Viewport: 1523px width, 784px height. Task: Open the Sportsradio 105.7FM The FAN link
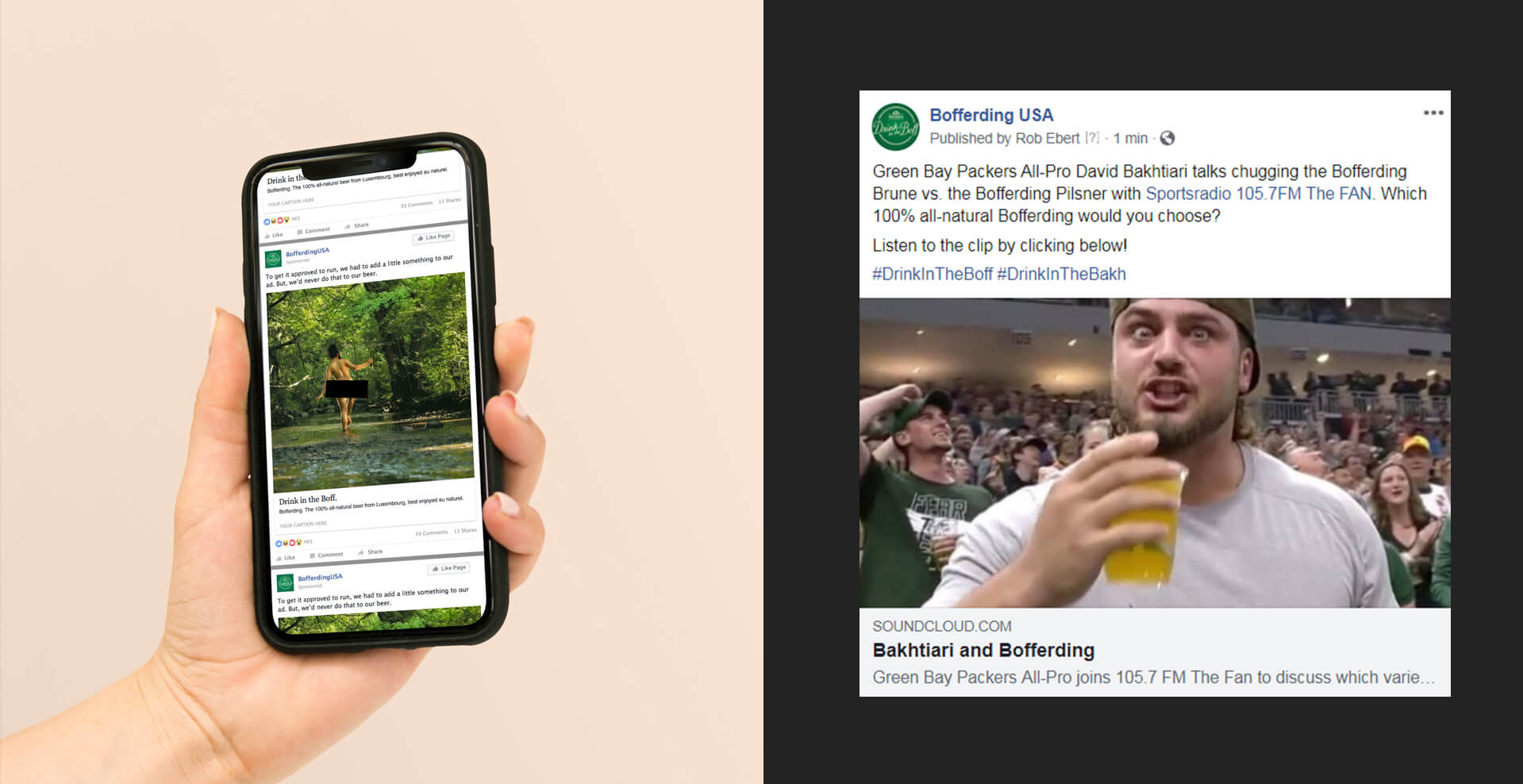[x=1259, y=194]
